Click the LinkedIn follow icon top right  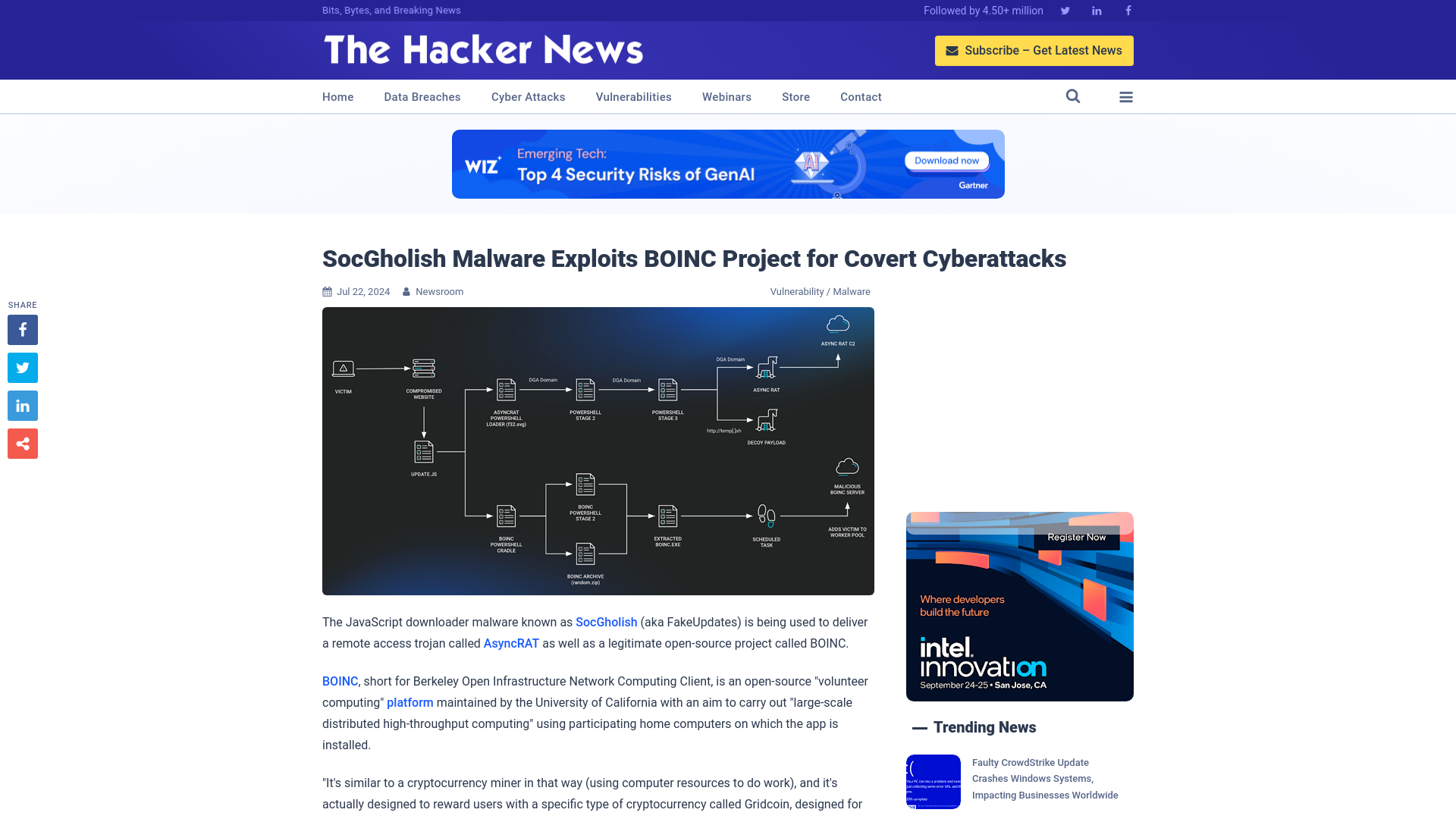pyautogui.click(x=1096, y=10)
